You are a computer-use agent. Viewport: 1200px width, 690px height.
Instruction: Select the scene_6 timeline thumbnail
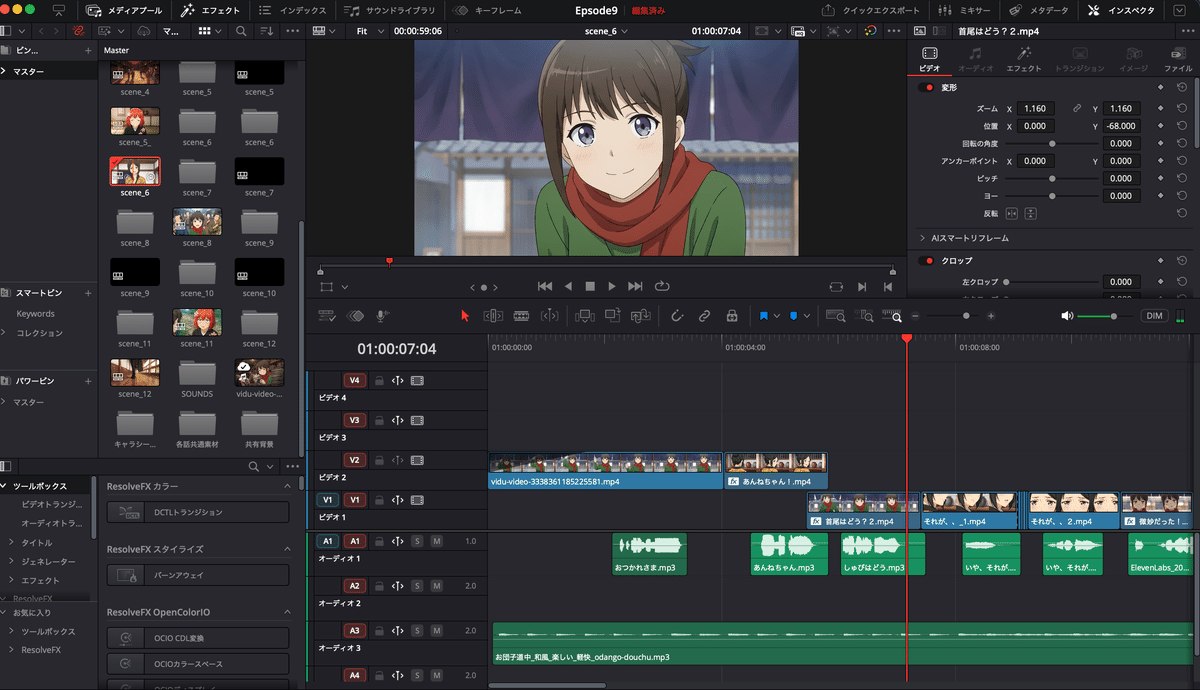[134, 171]
